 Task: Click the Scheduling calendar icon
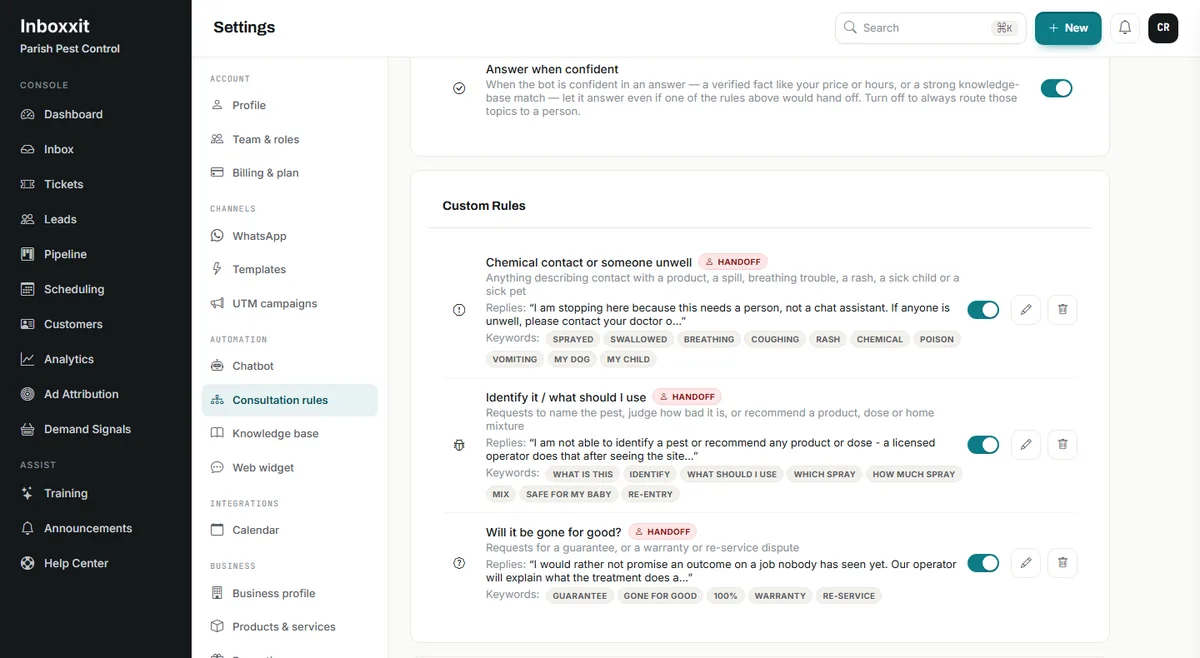[x=27, y=289]
